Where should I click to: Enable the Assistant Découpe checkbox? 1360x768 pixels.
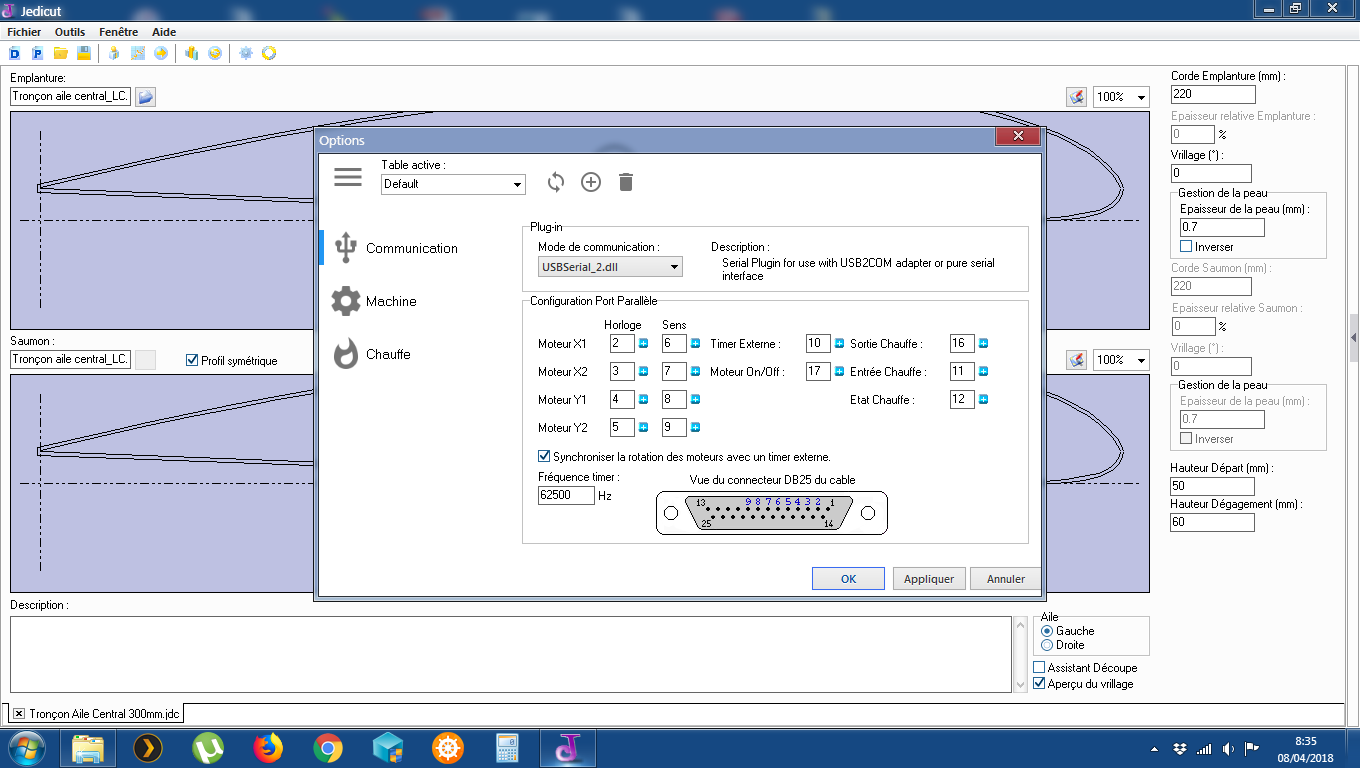(1039, 667)
